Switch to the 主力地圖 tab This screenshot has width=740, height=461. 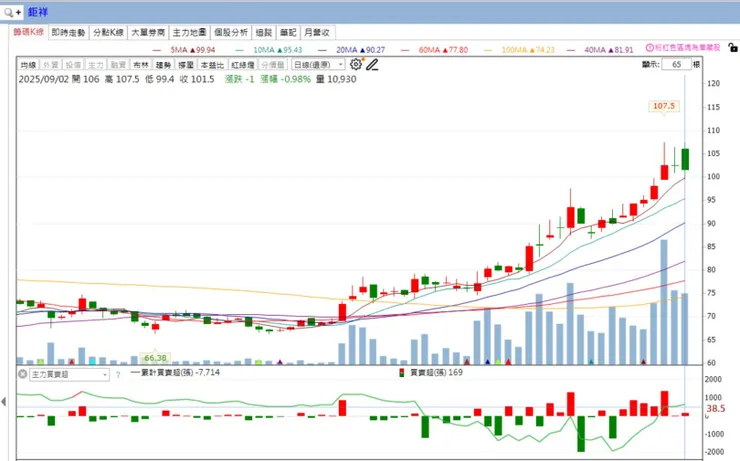point(190,33)
